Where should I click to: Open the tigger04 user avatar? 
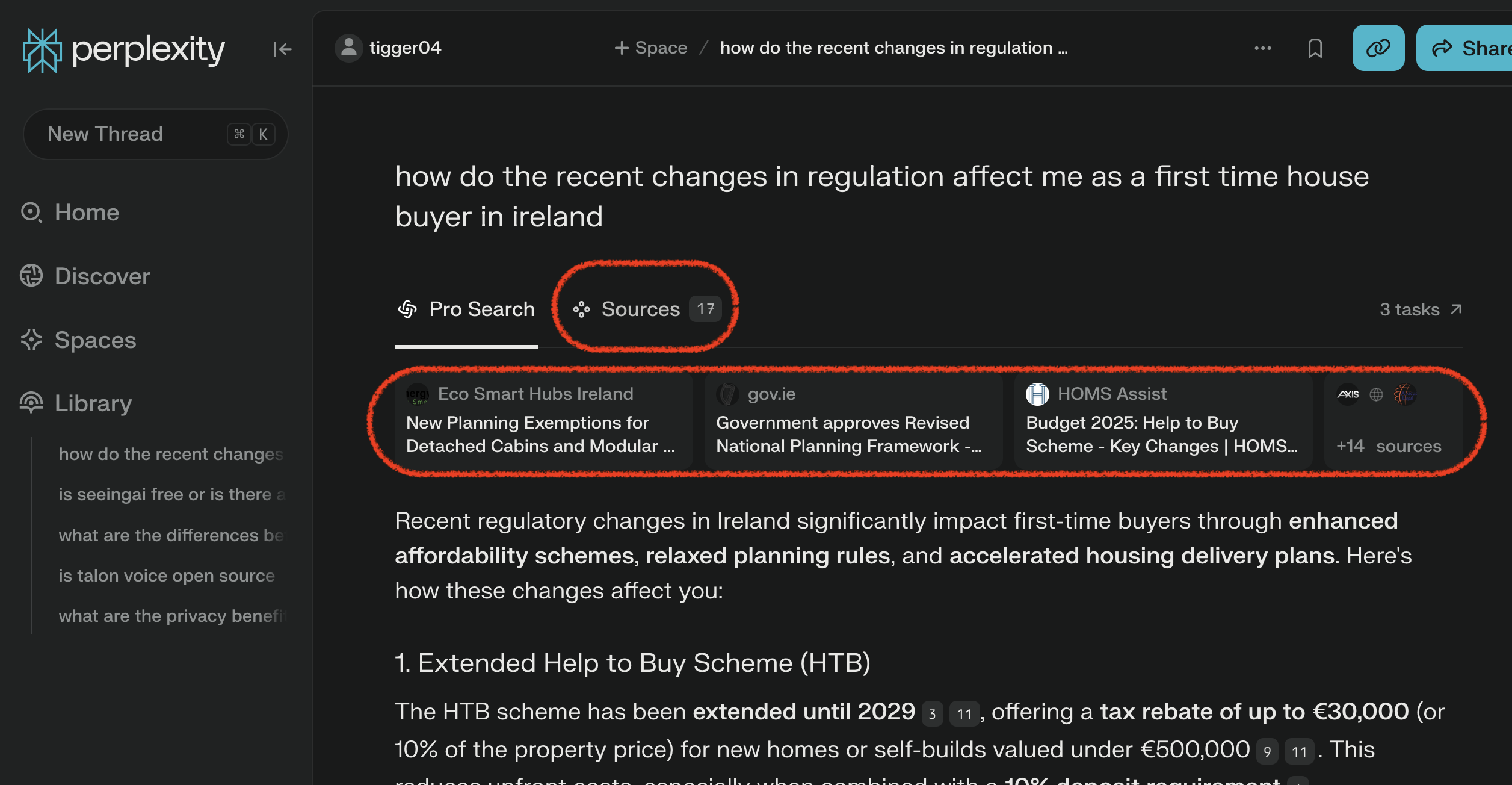(x=348, y=47)
